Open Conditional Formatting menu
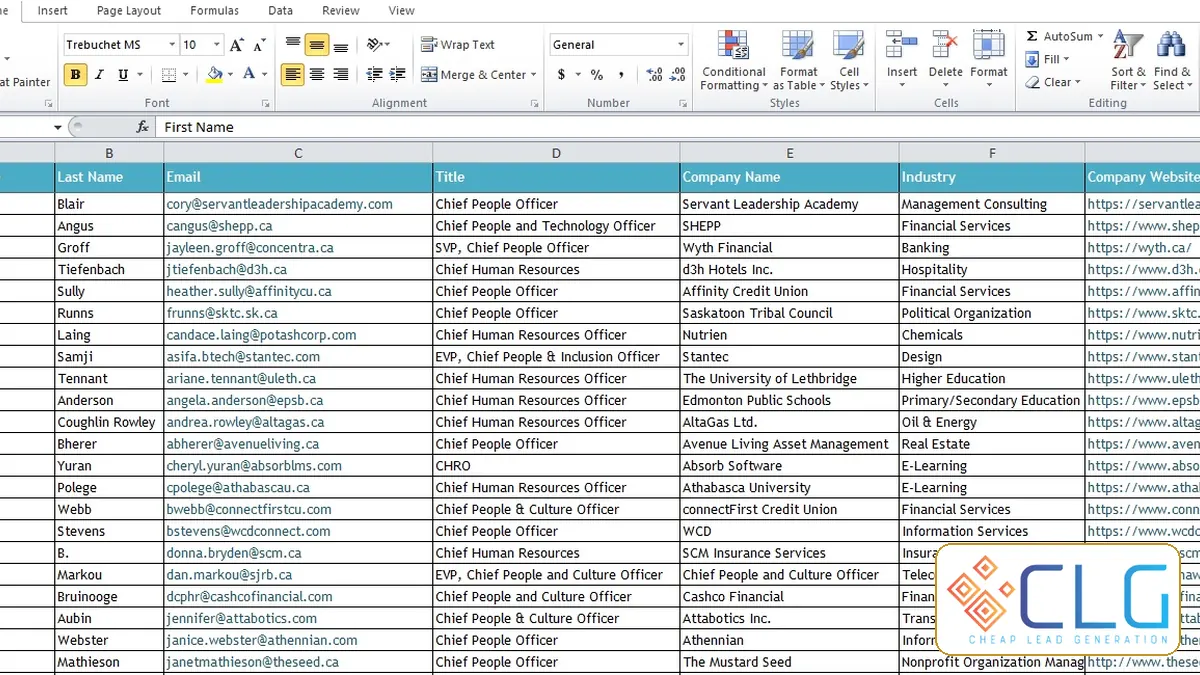1200x675 pixels. pyautogui.click(x=734, y=60)
